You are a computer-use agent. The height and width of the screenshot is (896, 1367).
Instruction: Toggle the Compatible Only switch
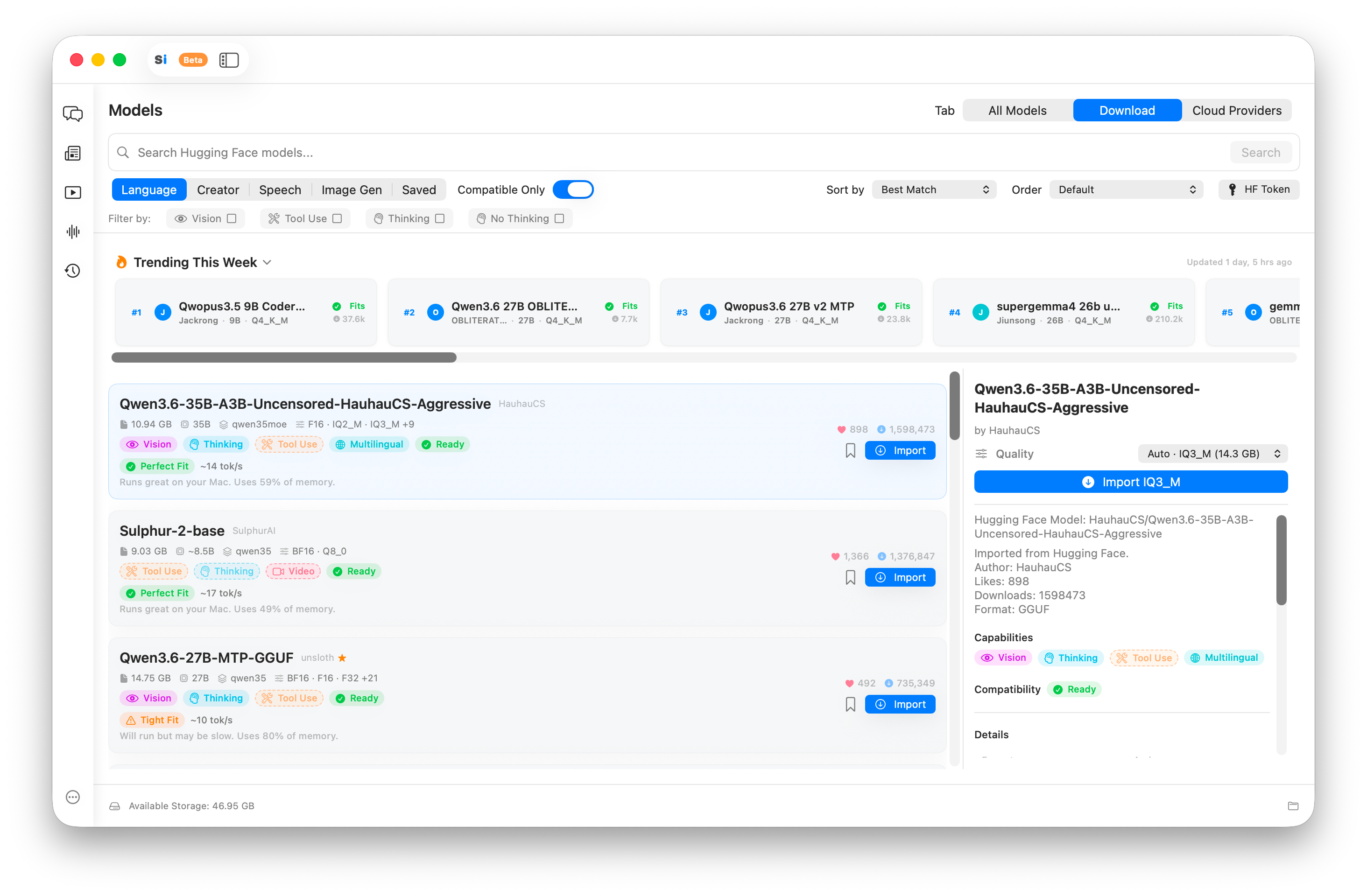pos(573,189)
